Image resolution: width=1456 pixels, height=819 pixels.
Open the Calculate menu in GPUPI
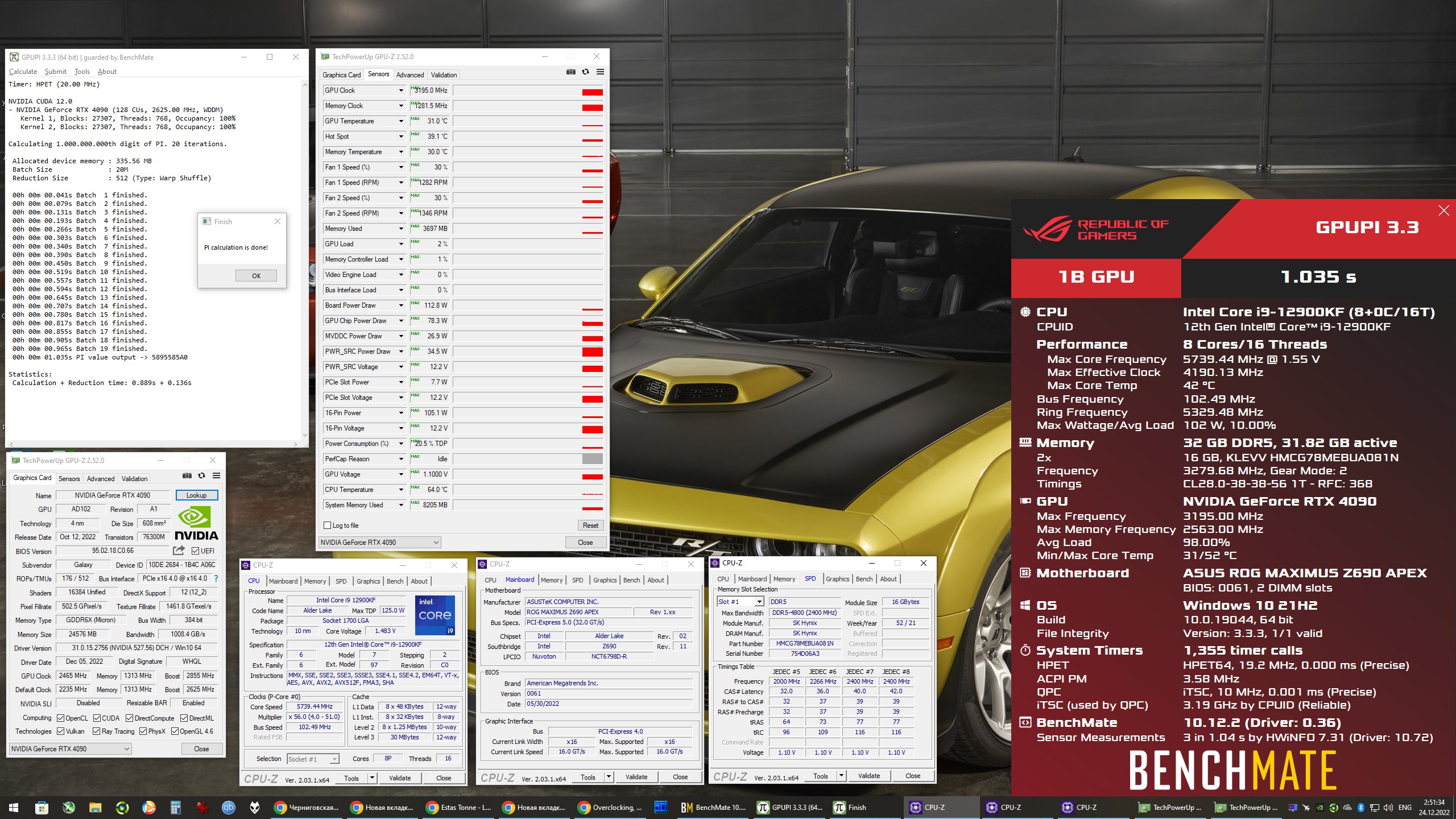click(23, 72)
